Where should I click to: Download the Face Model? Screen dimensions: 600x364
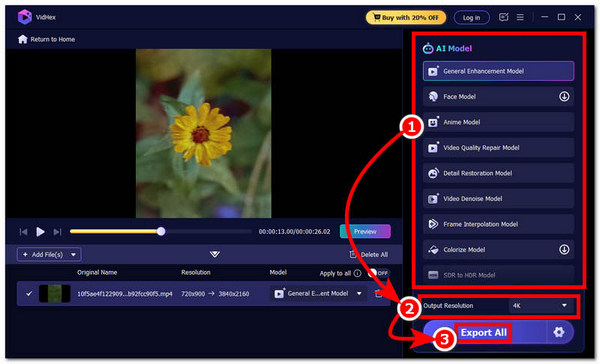[564, 96]
